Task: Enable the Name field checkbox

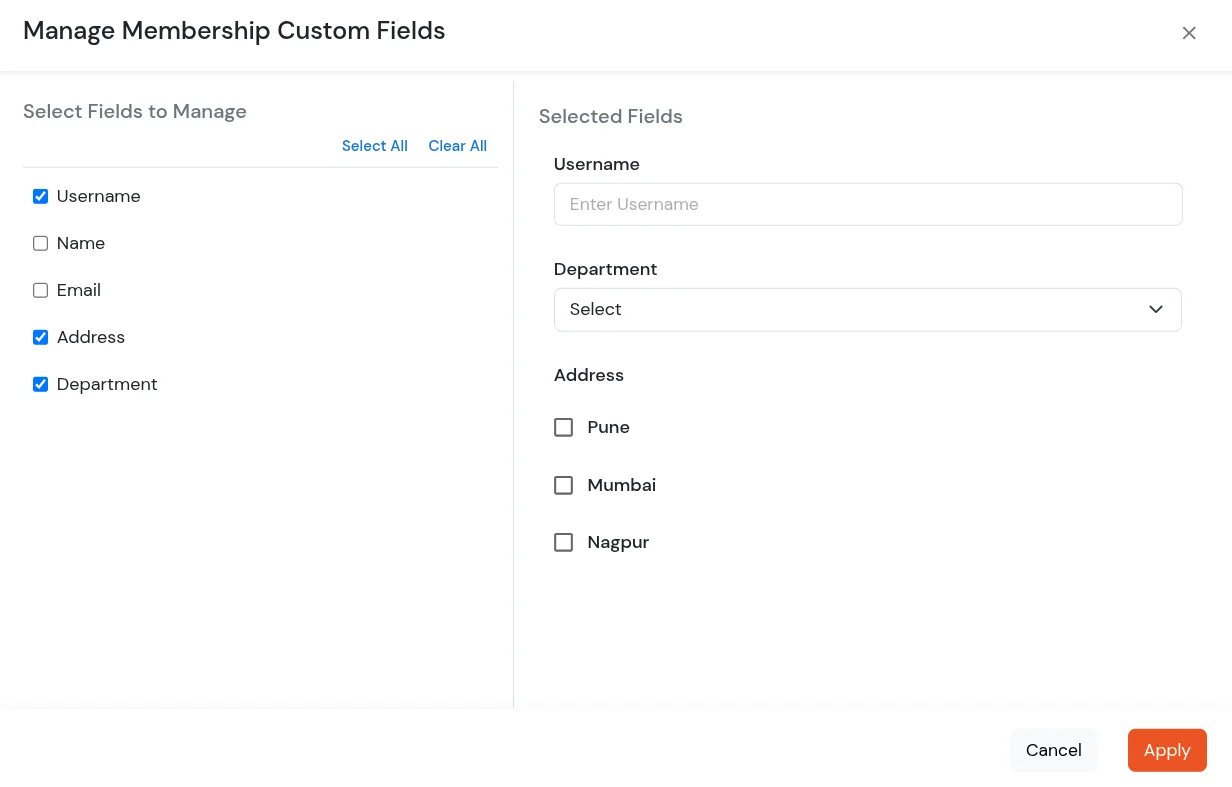Action: (40, 243)
